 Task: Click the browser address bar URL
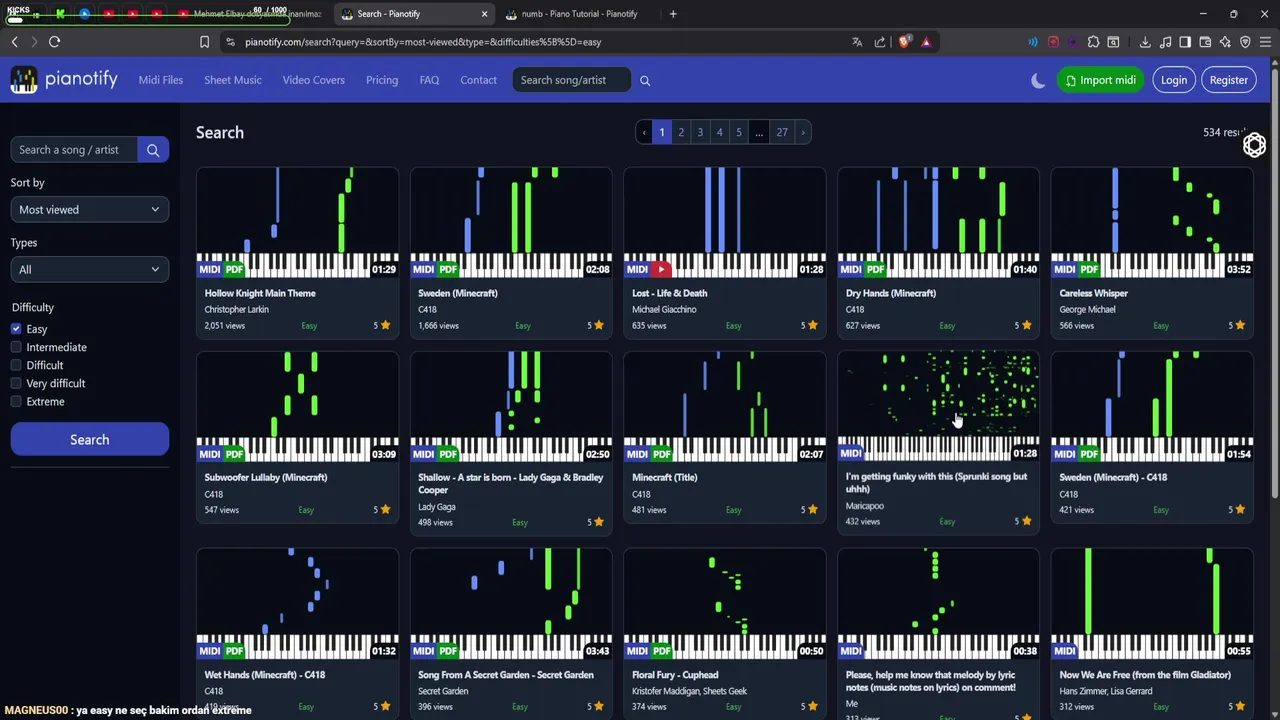click(423, 42)
